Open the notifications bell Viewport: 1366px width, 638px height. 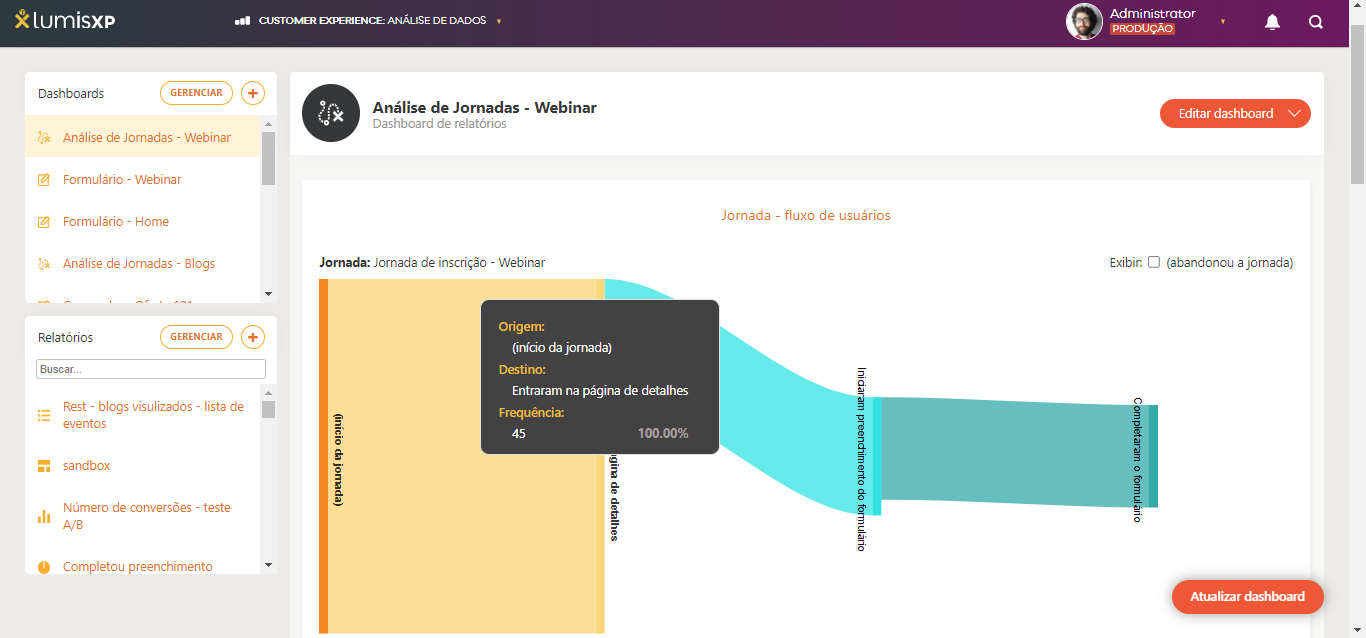(x=1273, y=22)
